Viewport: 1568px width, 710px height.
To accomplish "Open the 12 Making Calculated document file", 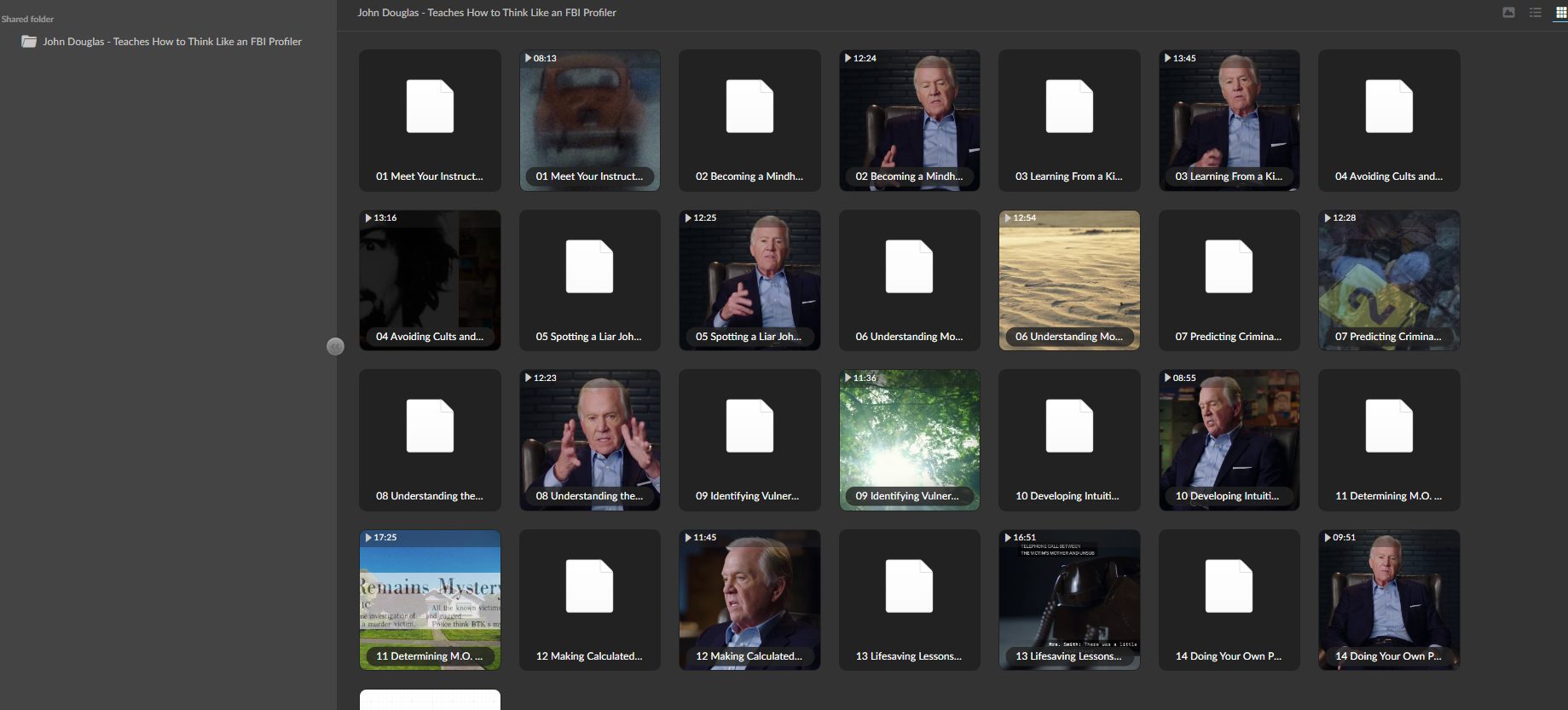I will point(590,600).
